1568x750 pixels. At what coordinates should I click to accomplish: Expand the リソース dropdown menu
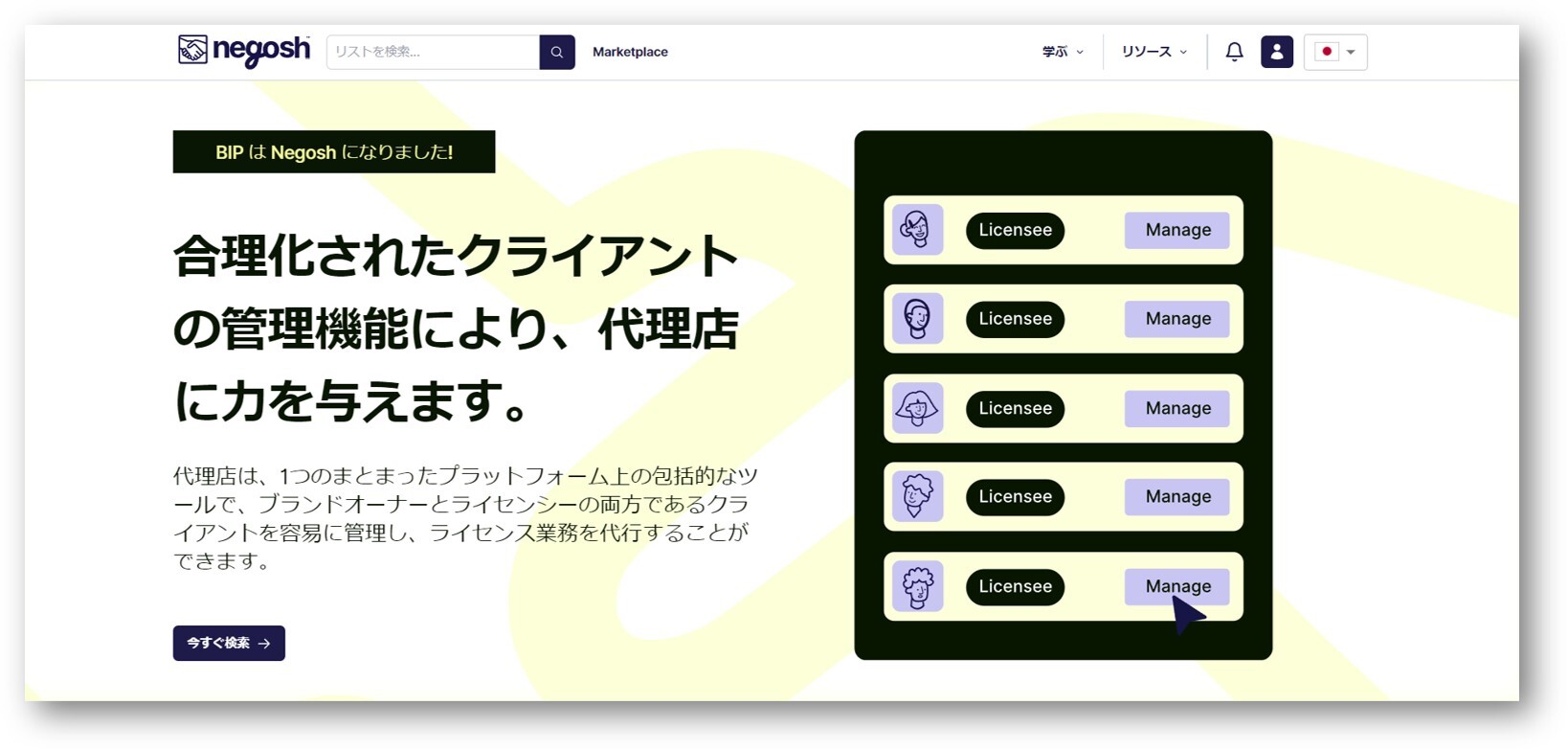1154,52
